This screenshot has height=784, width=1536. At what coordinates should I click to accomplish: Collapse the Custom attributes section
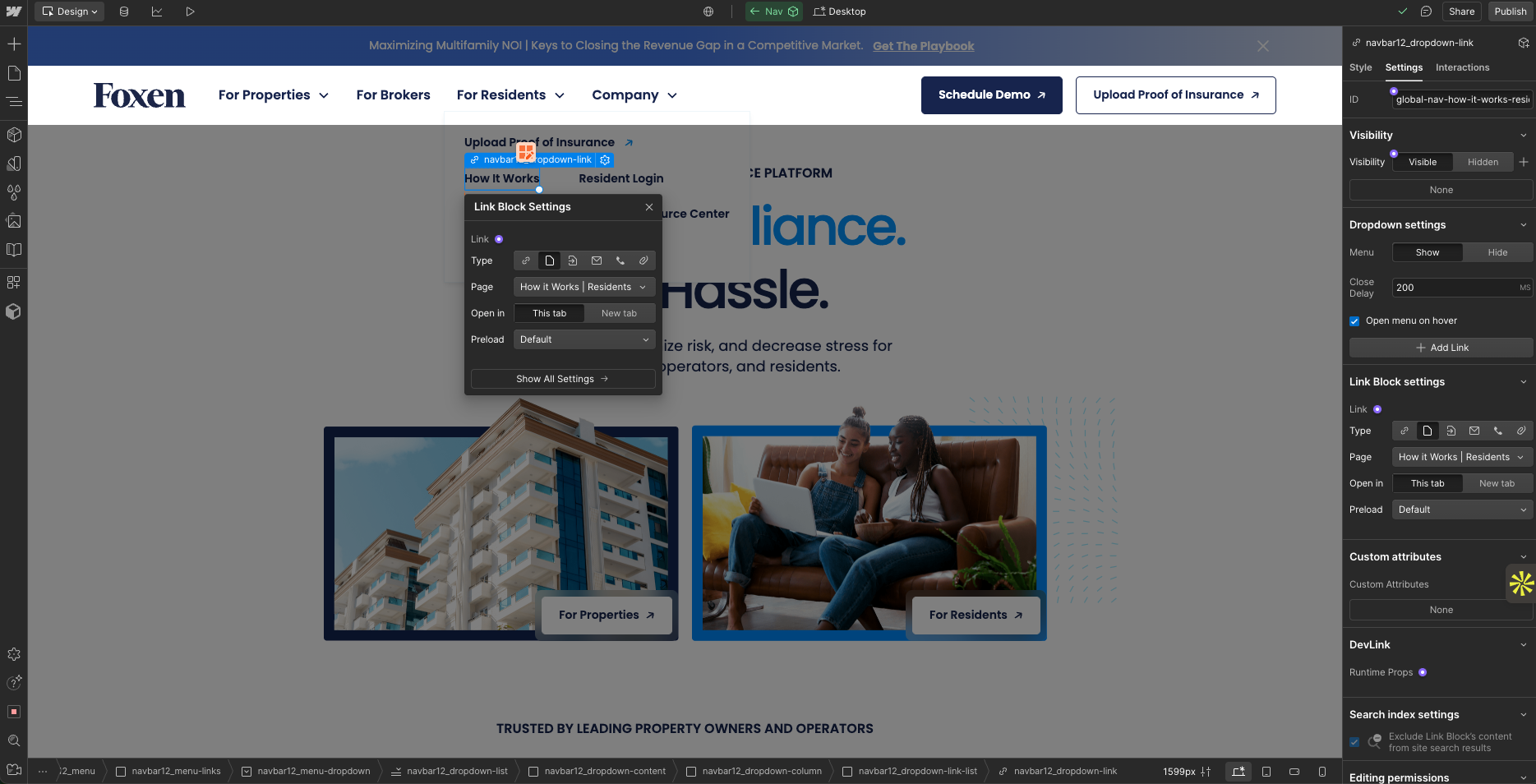pyautogui.click(x=1523, y=557)
